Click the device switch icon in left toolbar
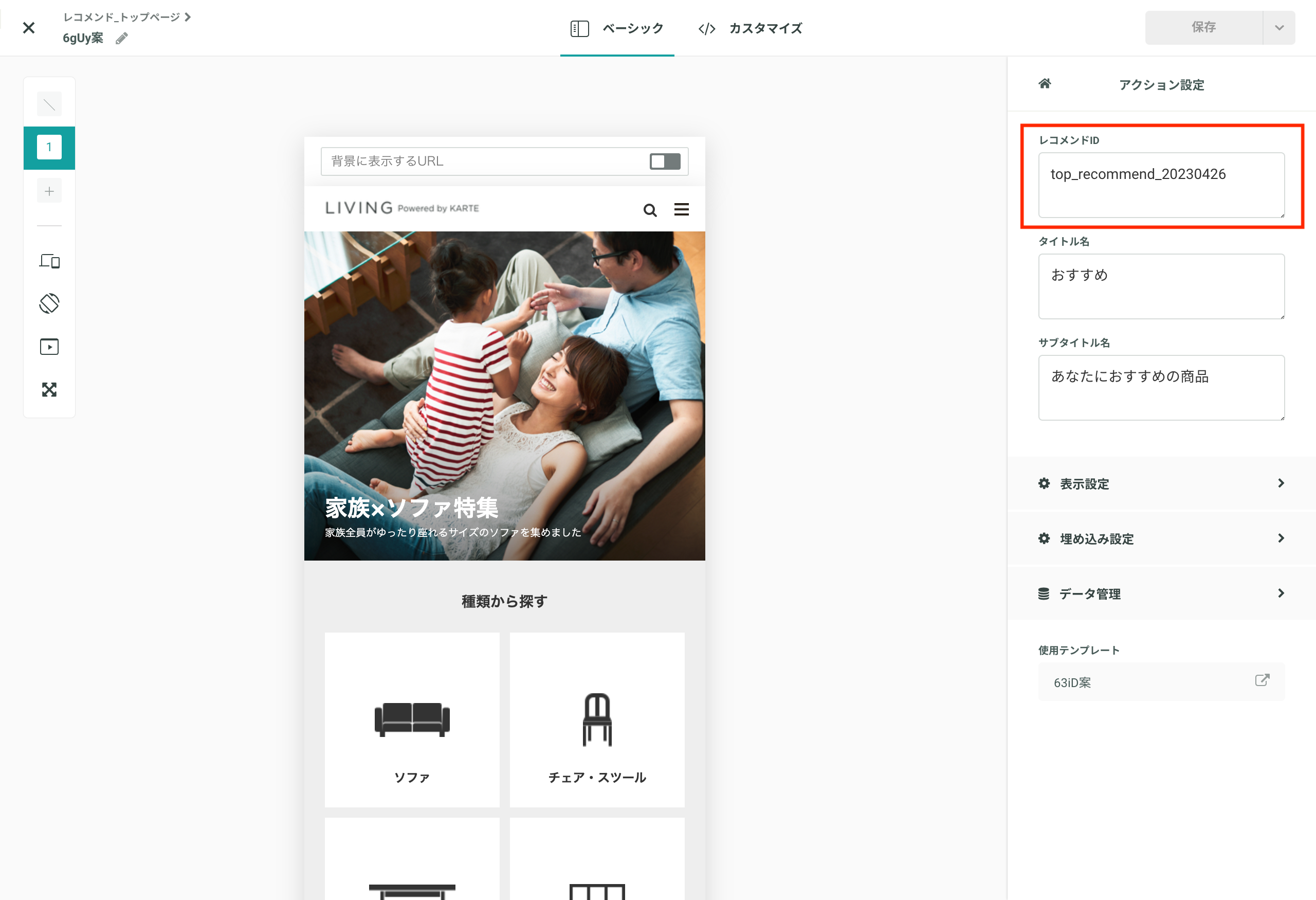The image size is (1316, 900). tap(49, 261)
